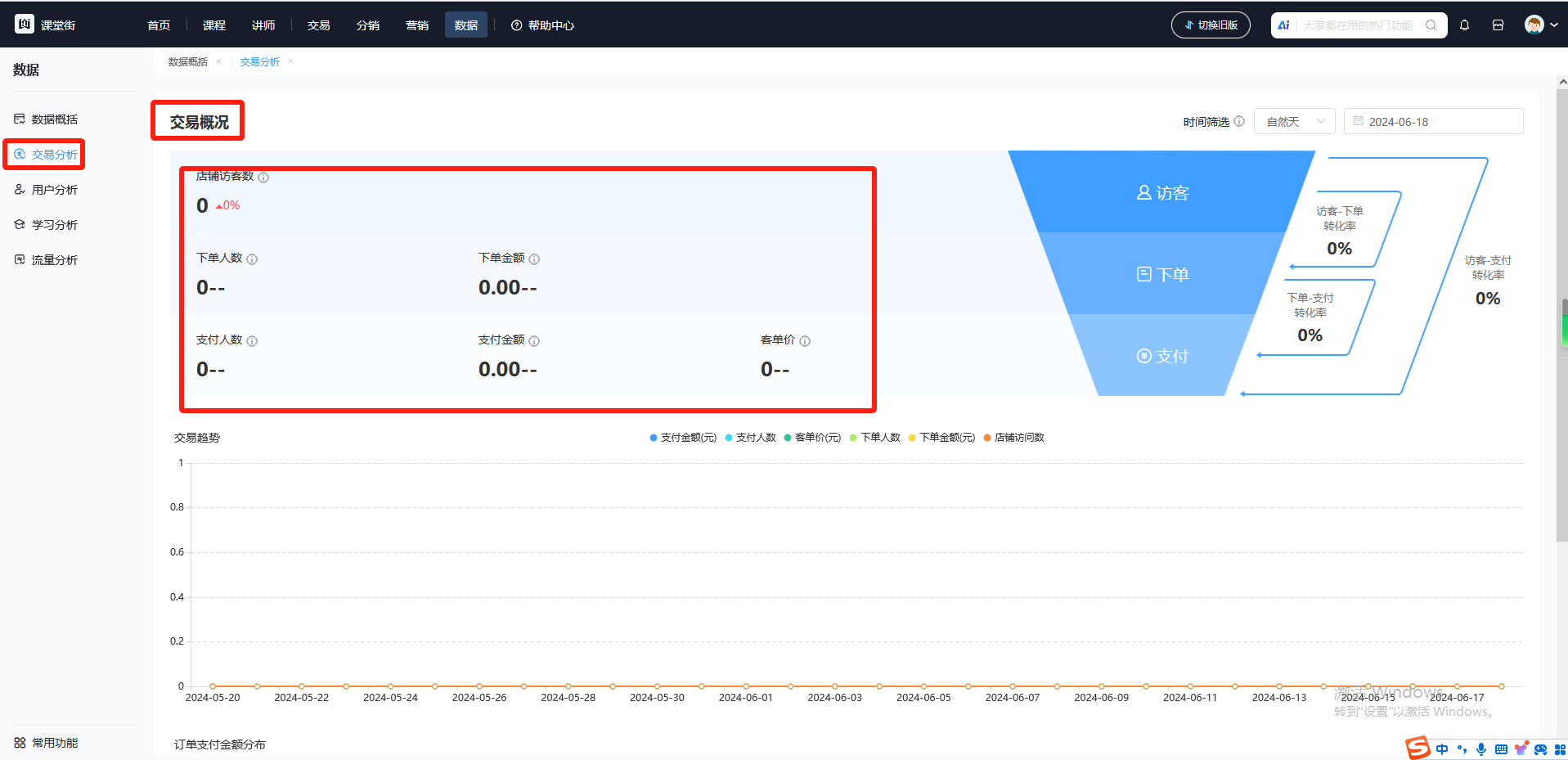Click the 下单-支付 转化率 0% value
The image size is (1568, 760).
[x=1310, y=335]
